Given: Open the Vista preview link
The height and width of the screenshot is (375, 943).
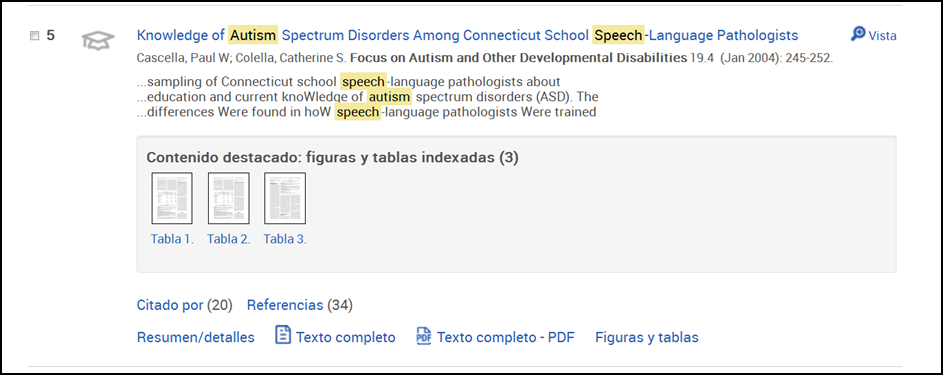Looking at the screenshot, I should coord(882,35).
